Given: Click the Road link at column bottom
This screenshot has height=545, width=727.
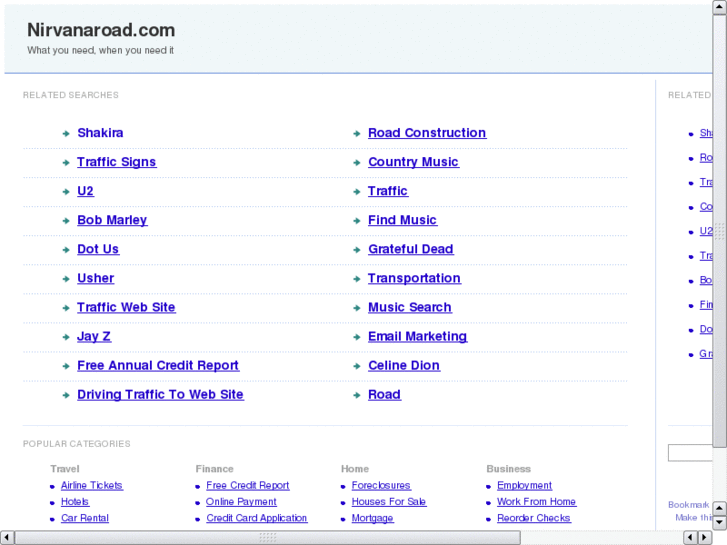Looking at the screenshot, I should [x=384, y=395].
